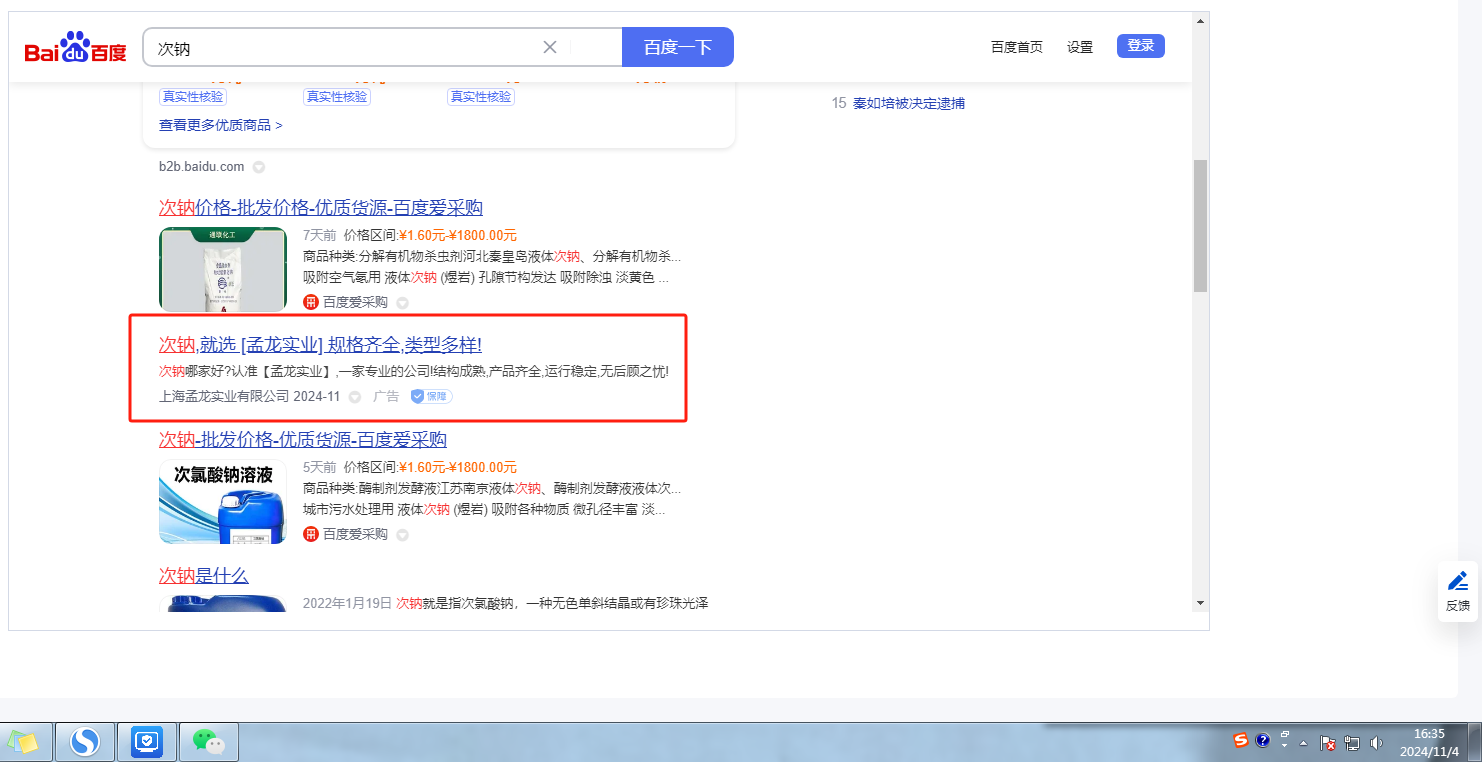Click the 次氯酸钠溶液 product thumbnail
This screenshot has height=762, width=1482.
[223, 502]
